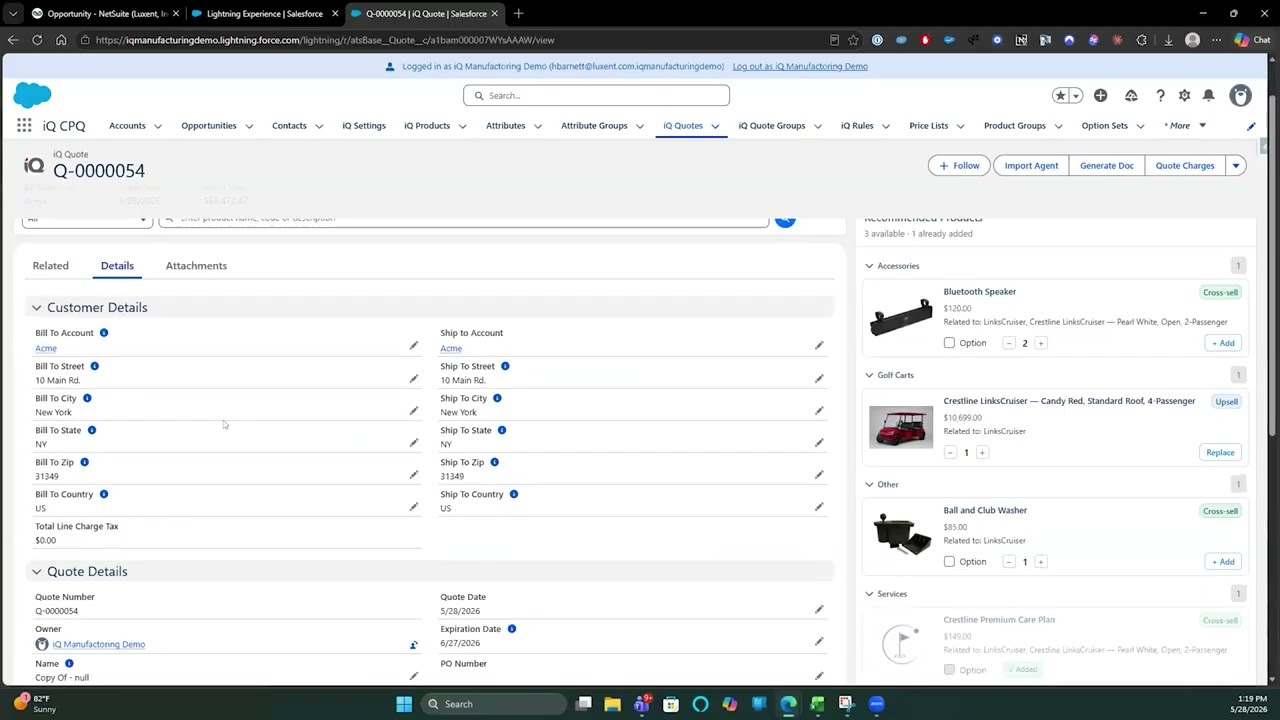
Task: Open the Price Lists tab dropdown chevron
Action: [x=960, y=126]
